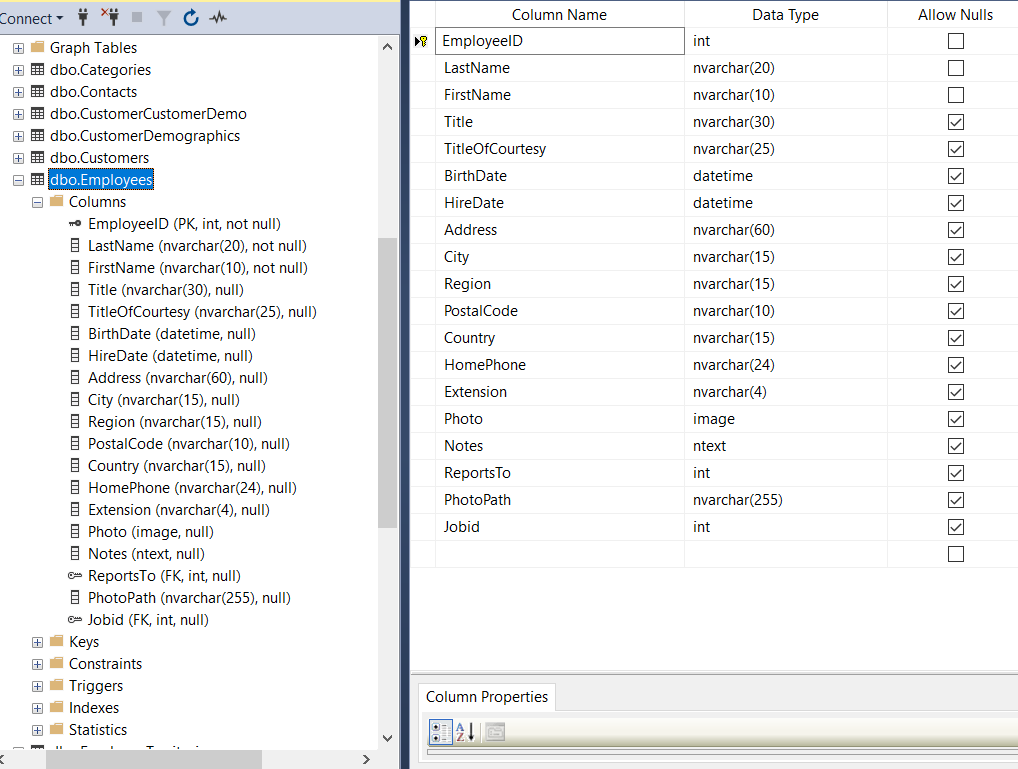Expand the Keys folder
Image resolution: width=1018 pixels, height=769 pixels.
(38, 642)
